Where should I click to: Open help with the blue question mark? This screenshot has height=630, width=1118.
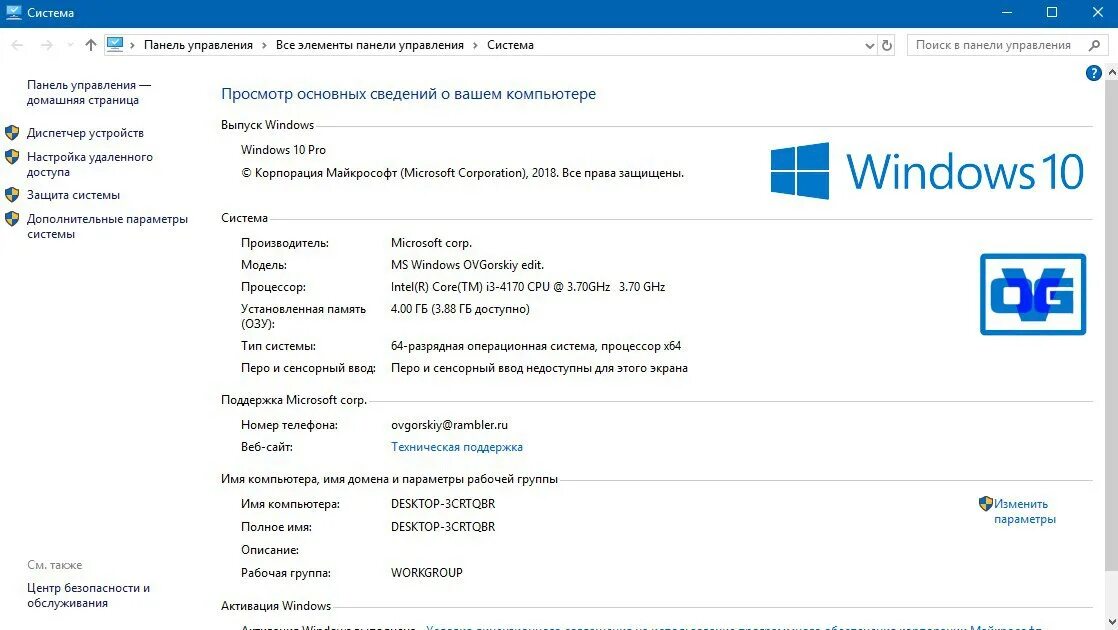click(1093, 73)
